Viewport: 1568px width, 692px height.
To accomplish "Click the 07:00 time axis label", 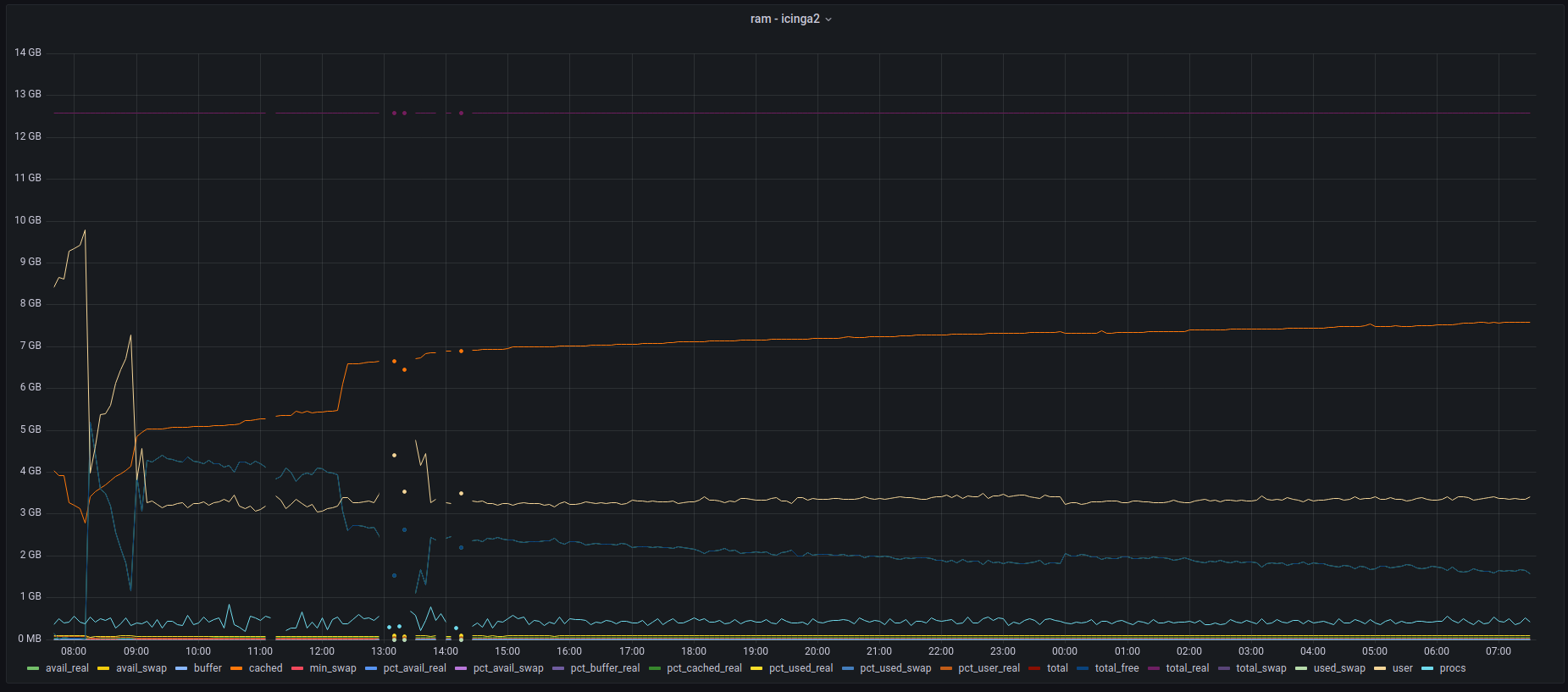I will click(x=1499, y=651).
